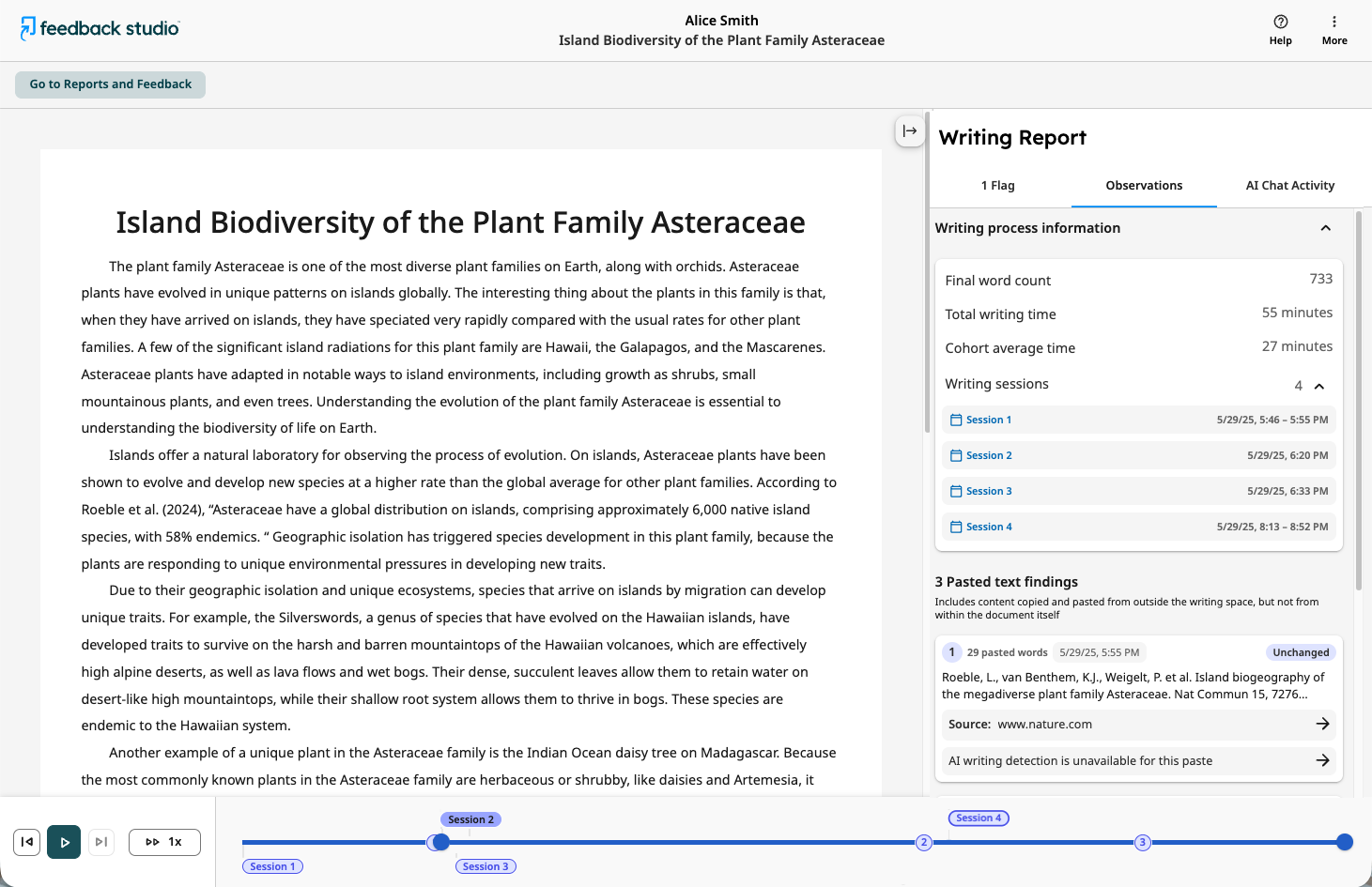Go to Reports and Feedback
The image size is (1372, 887).
(110, 84)
